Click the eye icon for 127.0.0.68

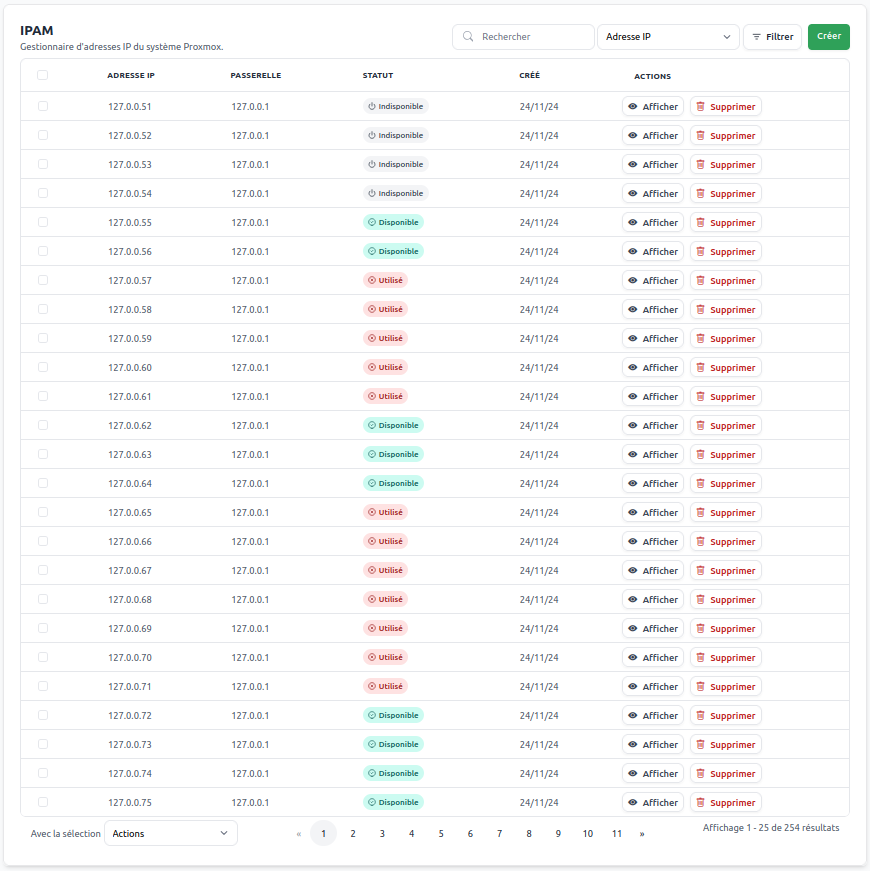(633, 600)
